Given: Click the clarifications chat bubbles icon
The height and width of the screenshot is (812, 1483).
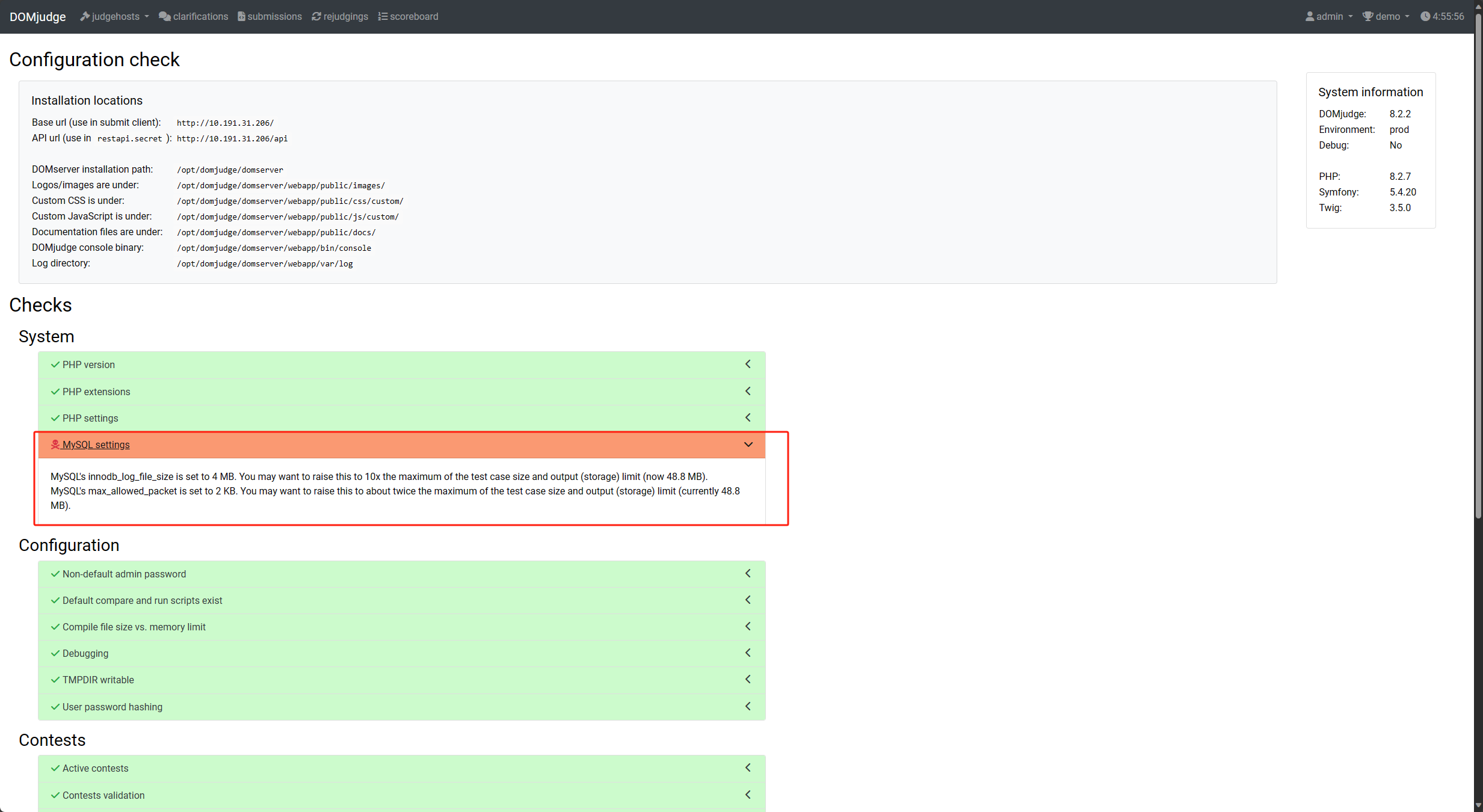Looking at the screenshot, I should pyautogui.click(x=164, y=16).
